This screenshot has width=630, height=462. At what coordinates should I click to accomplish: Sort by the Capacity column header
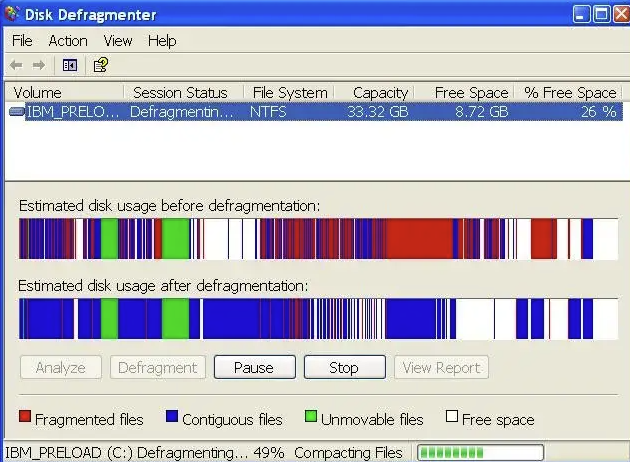pyautogui.click(x=374, y=92)
